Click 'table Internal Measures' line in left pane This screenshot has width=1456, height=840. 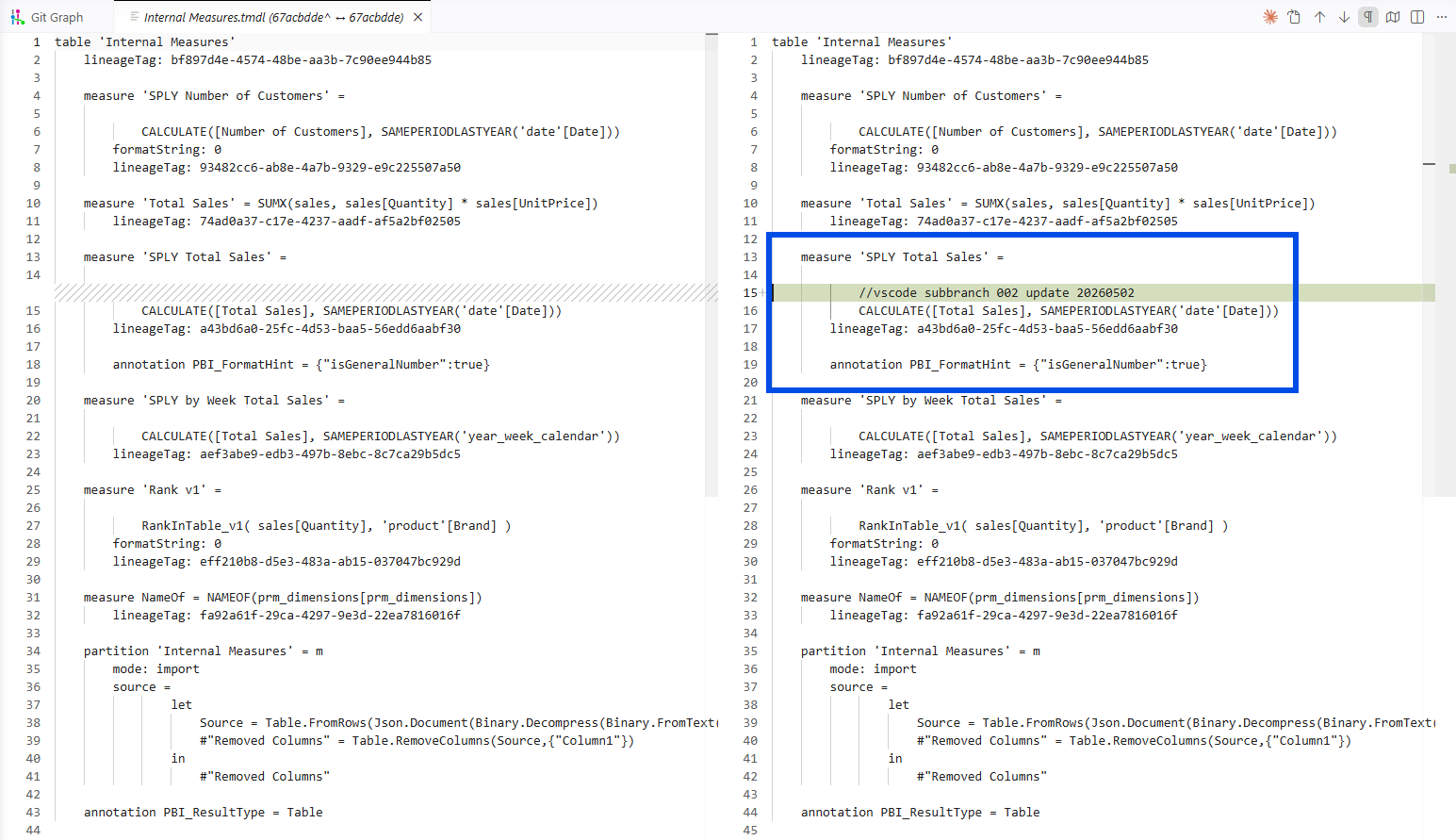145,42
